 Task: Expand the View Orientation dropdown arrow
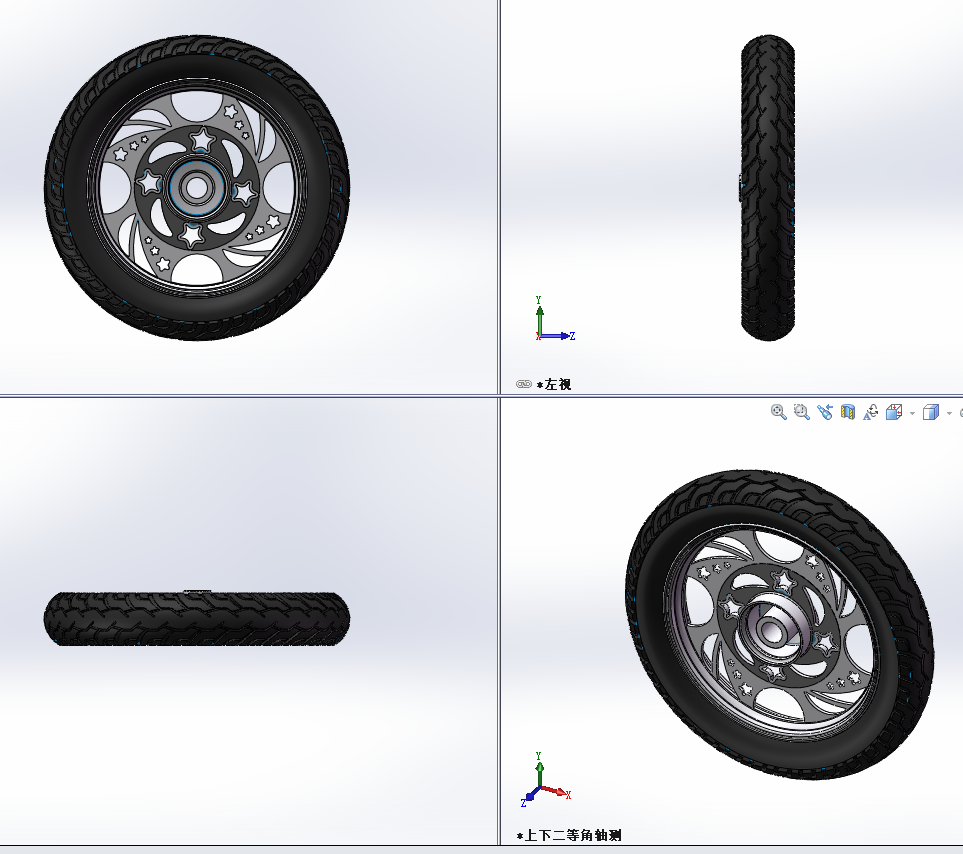[912, 413]
